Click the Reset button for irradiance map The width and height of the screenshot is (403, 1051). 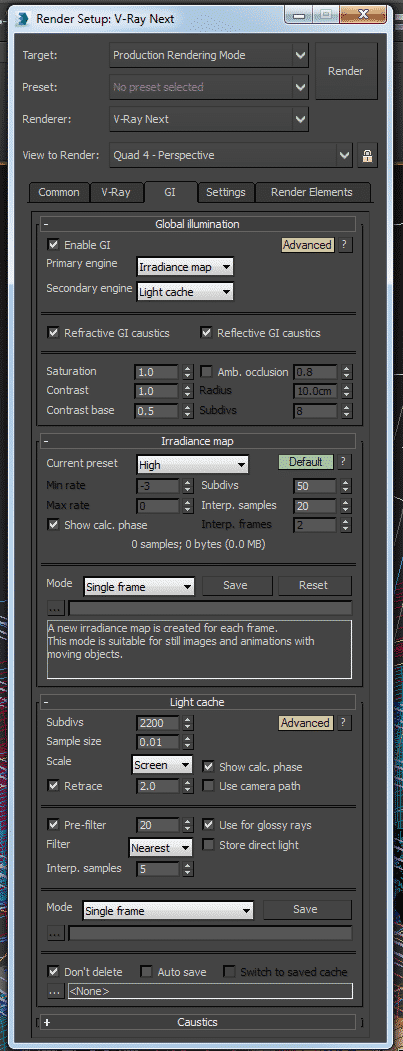coord(314,585)
